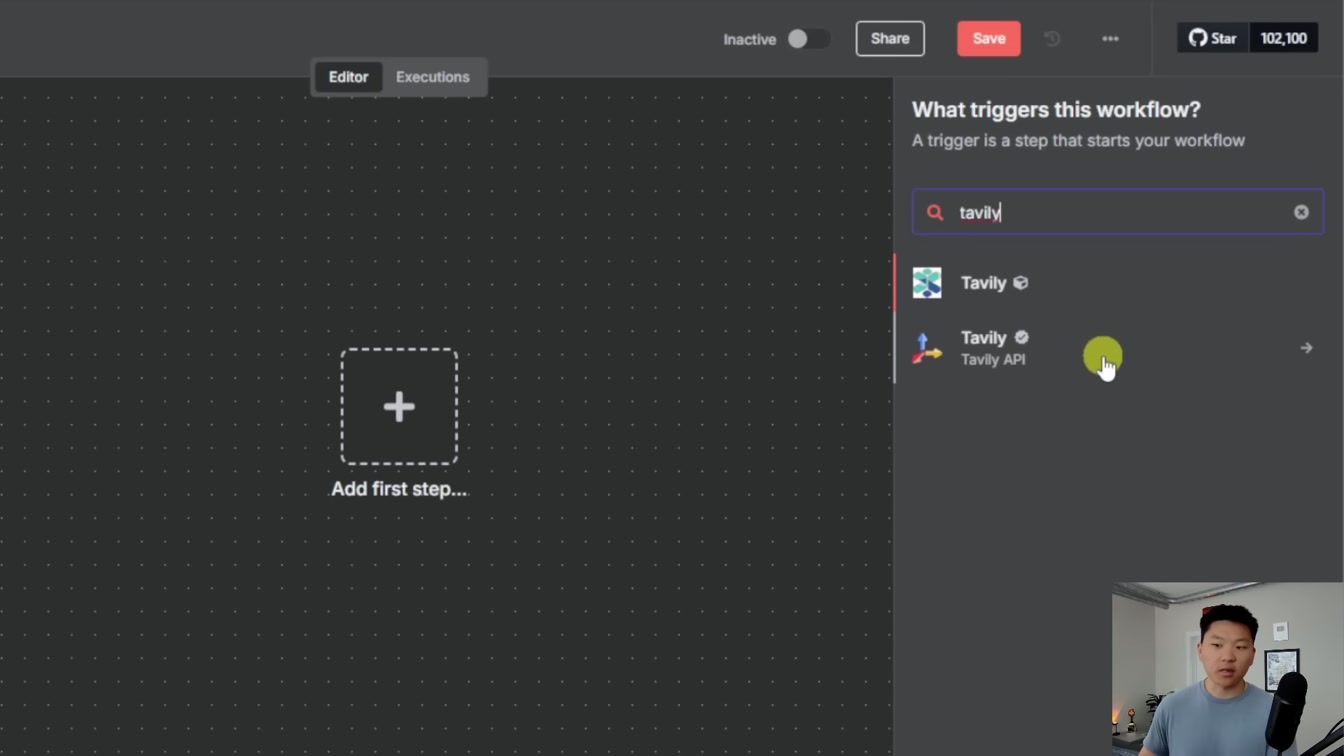Click the Tavily API subtitle text
1344x756 pixels.
(x=993, y=360)
